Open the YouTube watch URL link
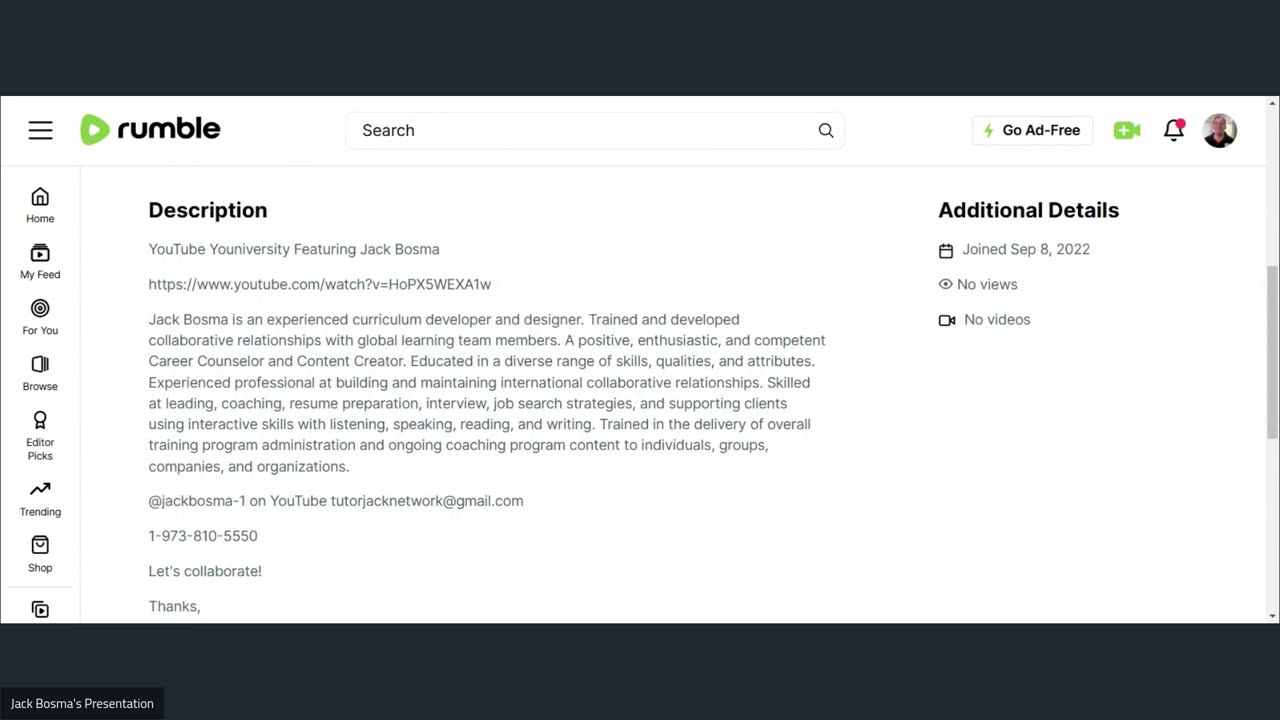 pos(320,284)
